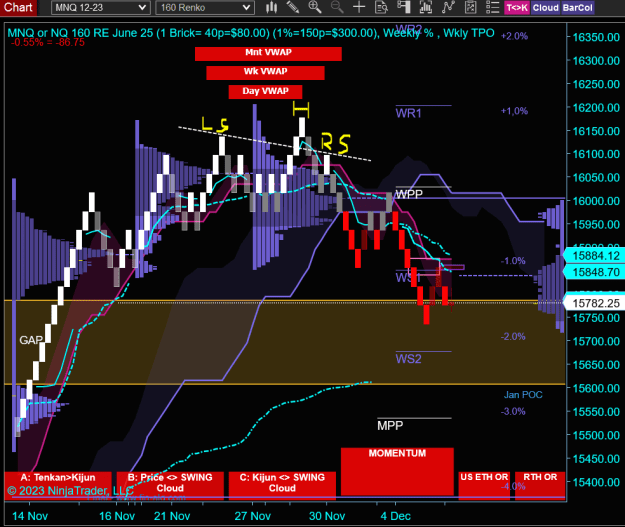The height and width of the screenshot is (527, 625).
Task: Click the 21 Nov date label
Action: (172, 516)
